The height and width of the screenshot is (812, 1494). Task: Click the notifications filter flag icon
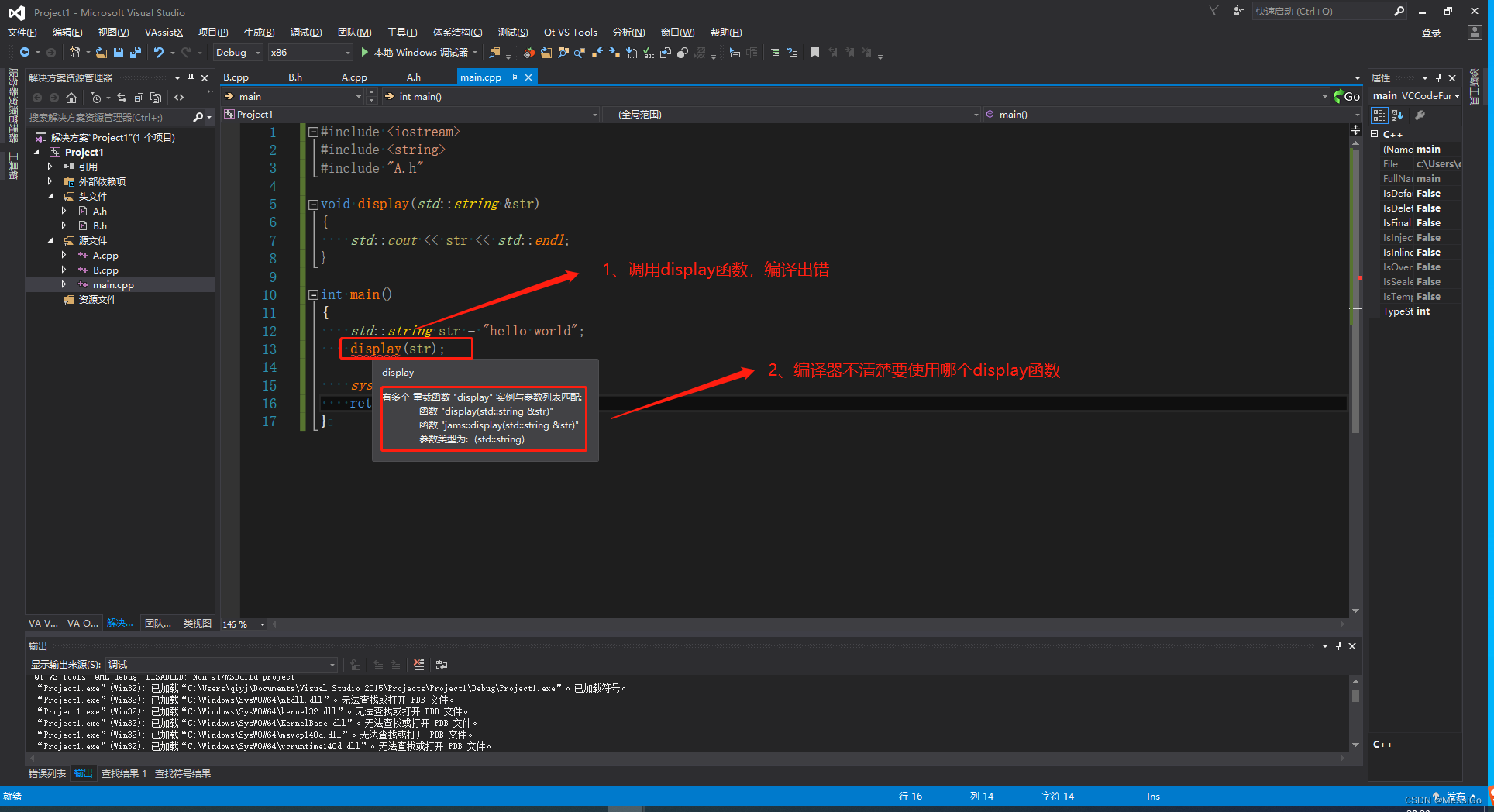[x=1214, y=11]
